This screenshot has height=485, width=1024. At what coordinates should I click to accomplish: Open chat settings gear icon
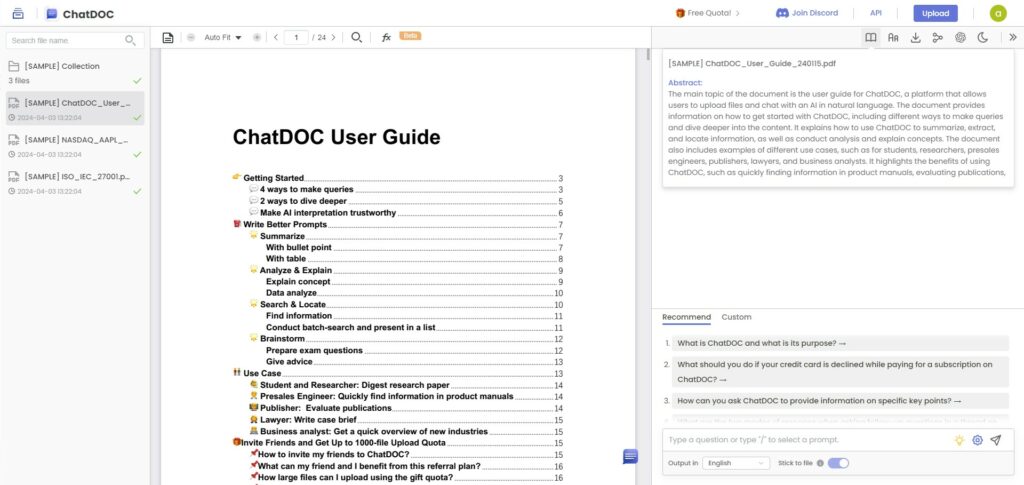pyautogui.click(x=977, y=440)
